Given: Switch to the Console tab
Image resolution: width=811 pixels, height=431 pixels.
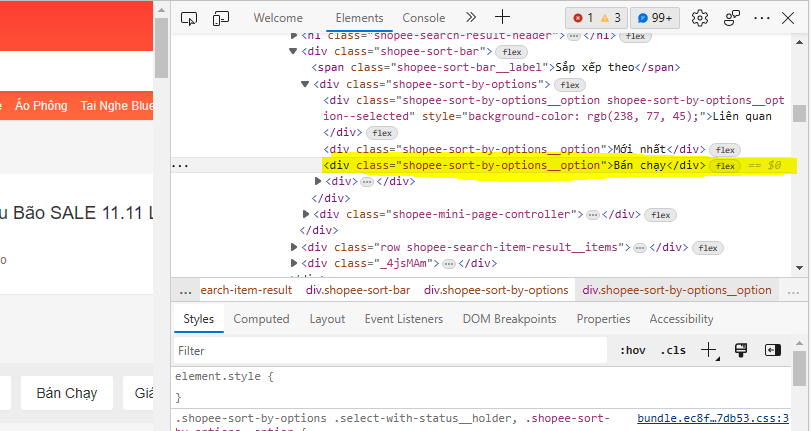Looking at the screenshot, I should 424,18.
